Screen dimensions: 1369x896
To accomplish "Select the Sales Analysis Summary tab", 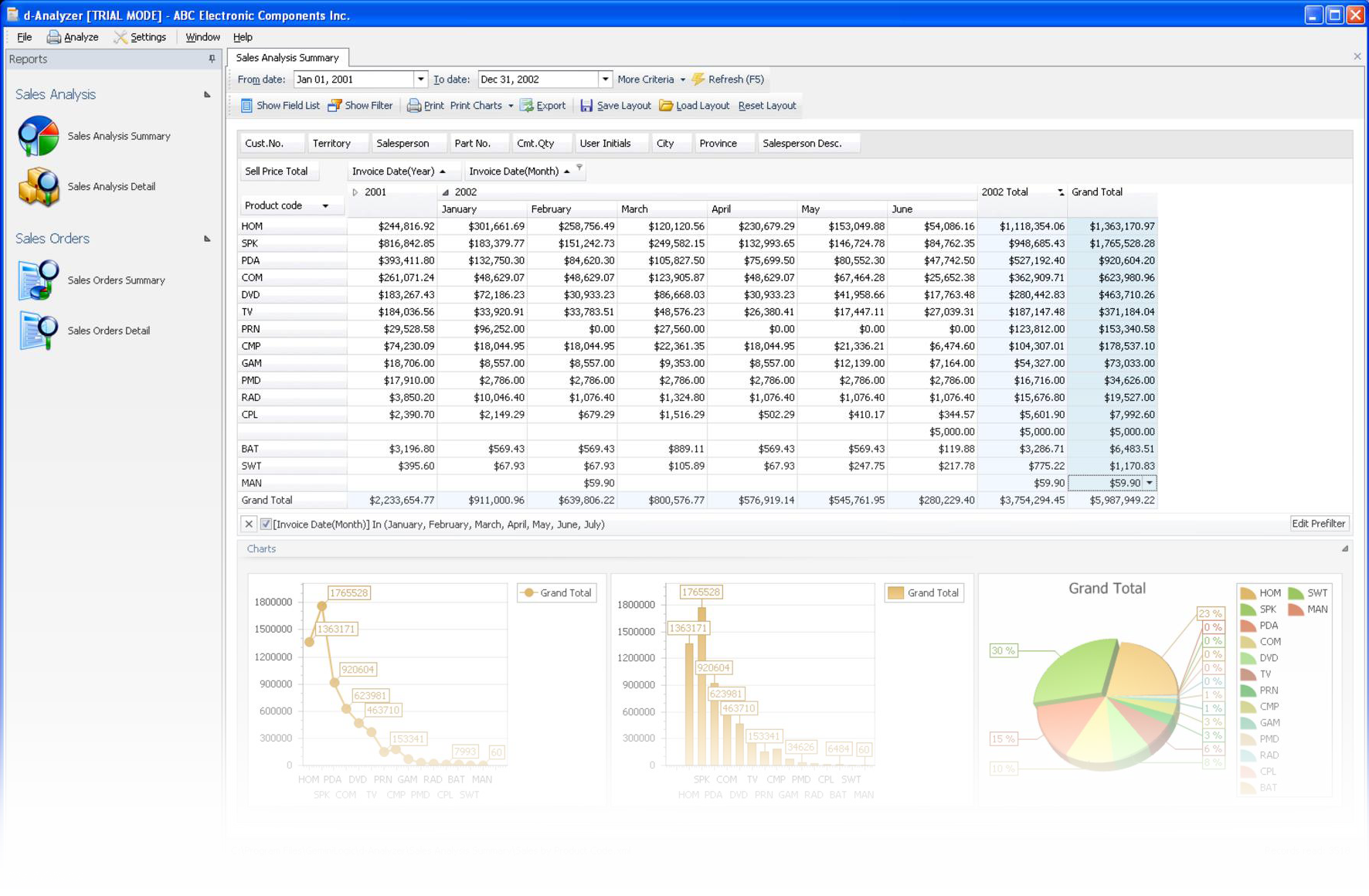I will (287, 58).
